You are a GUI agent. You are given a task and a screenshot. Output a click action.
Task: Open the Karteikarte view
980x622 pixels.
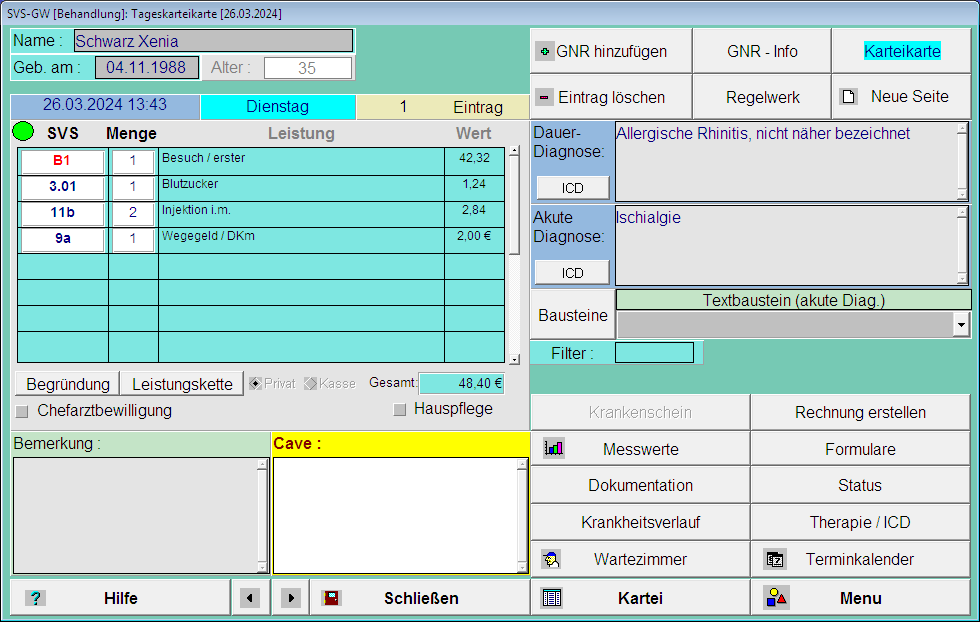(x=901, y=51)
